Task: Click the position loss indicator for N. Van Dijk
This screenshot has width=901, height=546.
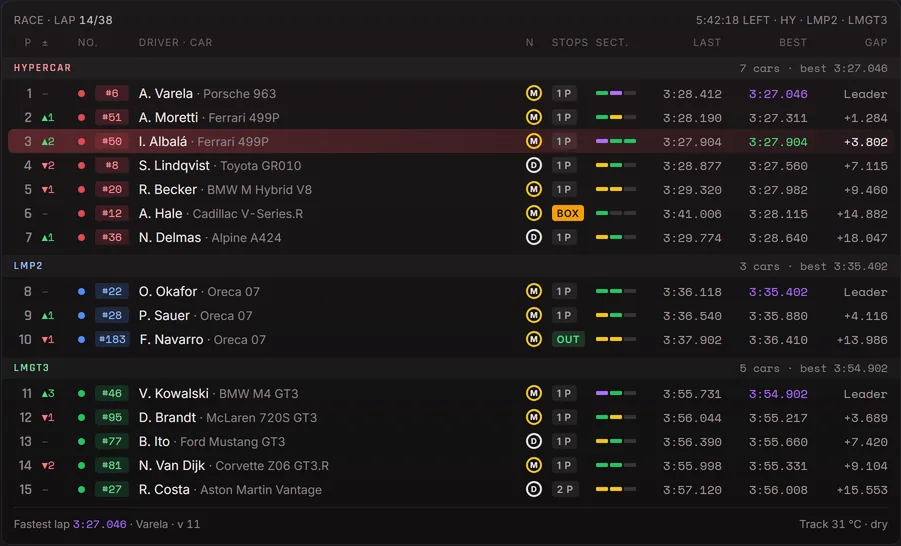Action: (x=48, y=466)
